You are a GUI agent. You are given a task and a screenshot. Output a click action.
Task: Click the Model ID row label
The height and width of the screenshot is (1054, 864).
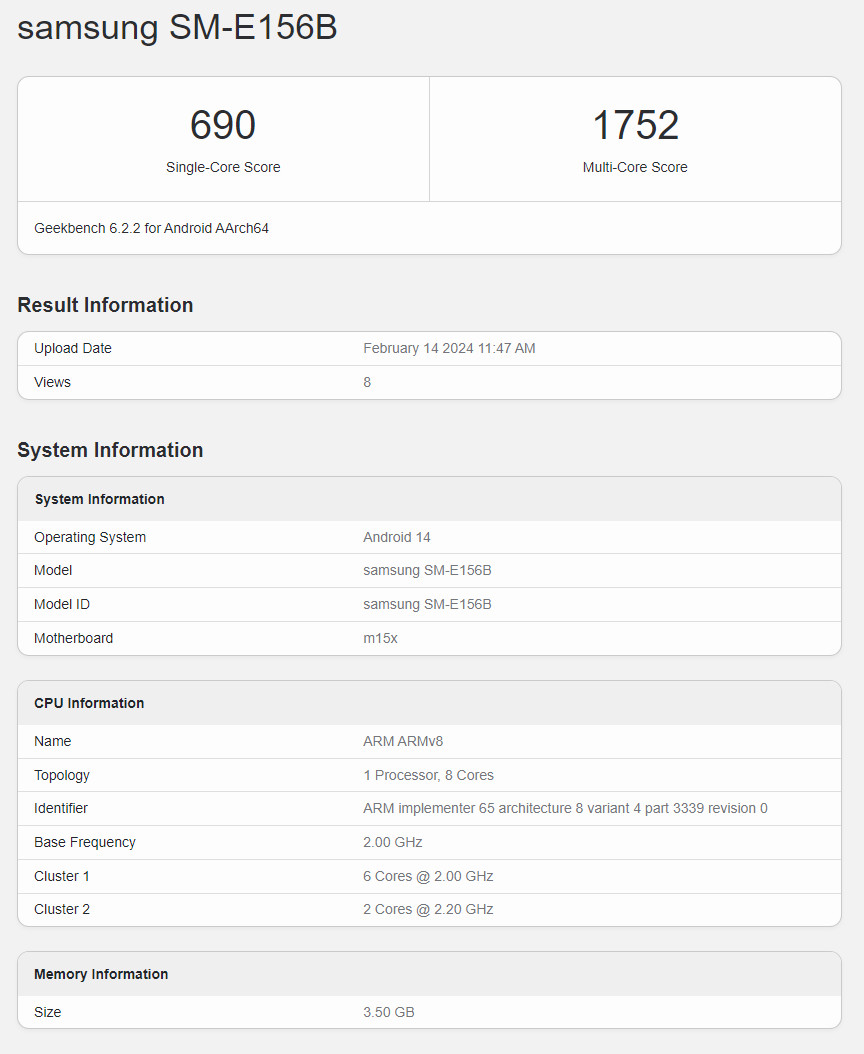62,604
